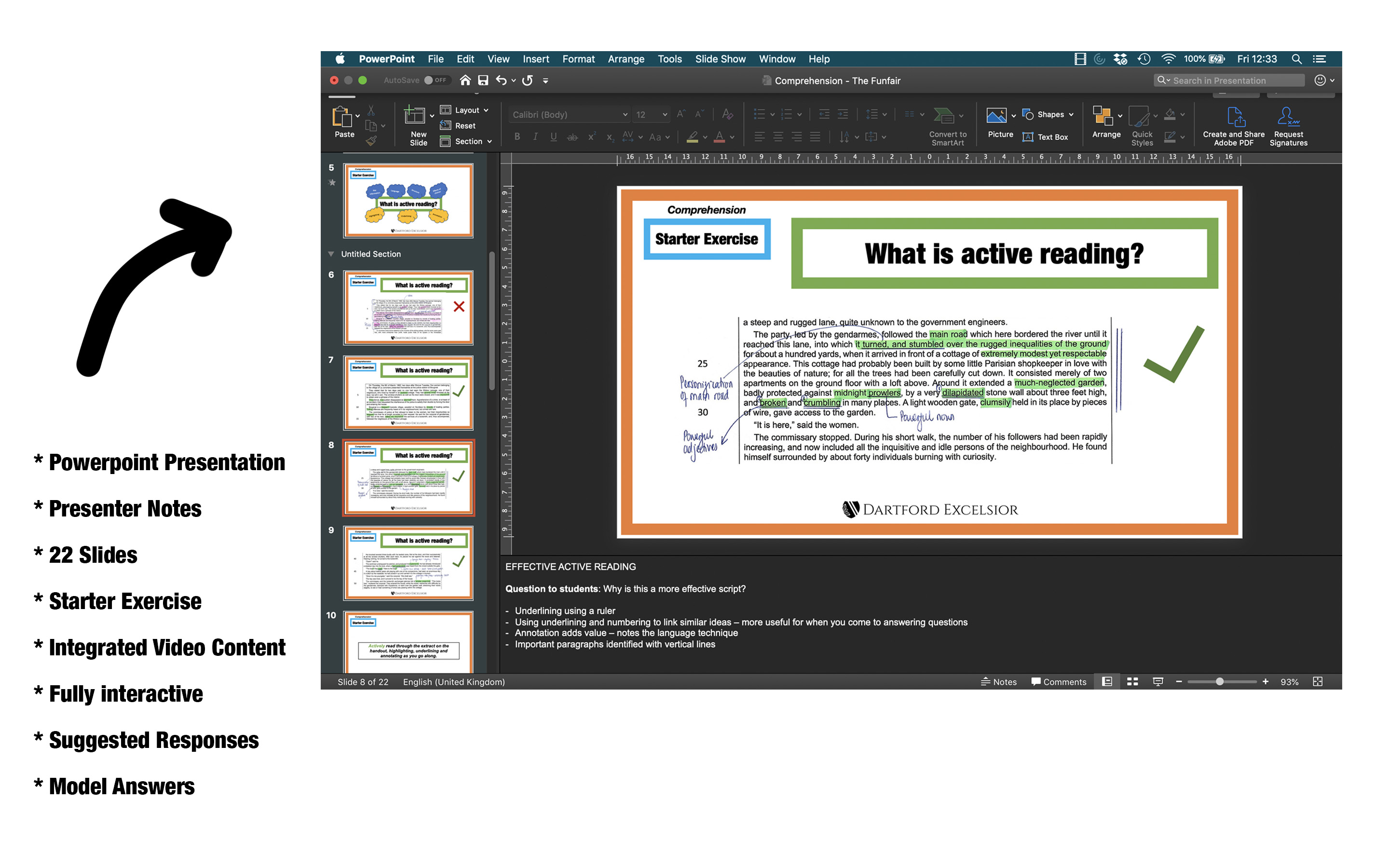Click the Paste clipboard icon
This screenshot has height=868, width=1389.
[342, 117]
